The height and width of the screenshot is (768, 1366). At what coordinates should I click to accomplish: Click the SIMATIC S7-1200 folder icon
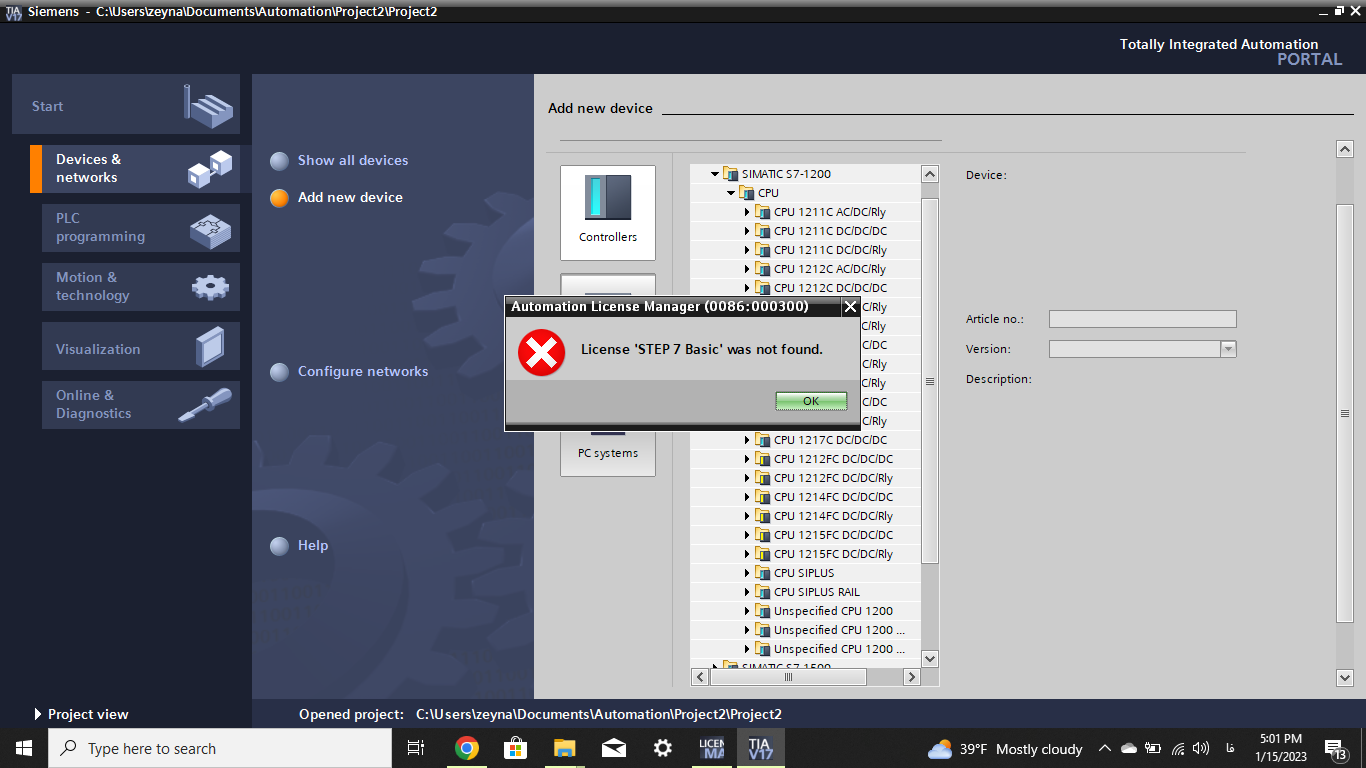pos(731,174)
